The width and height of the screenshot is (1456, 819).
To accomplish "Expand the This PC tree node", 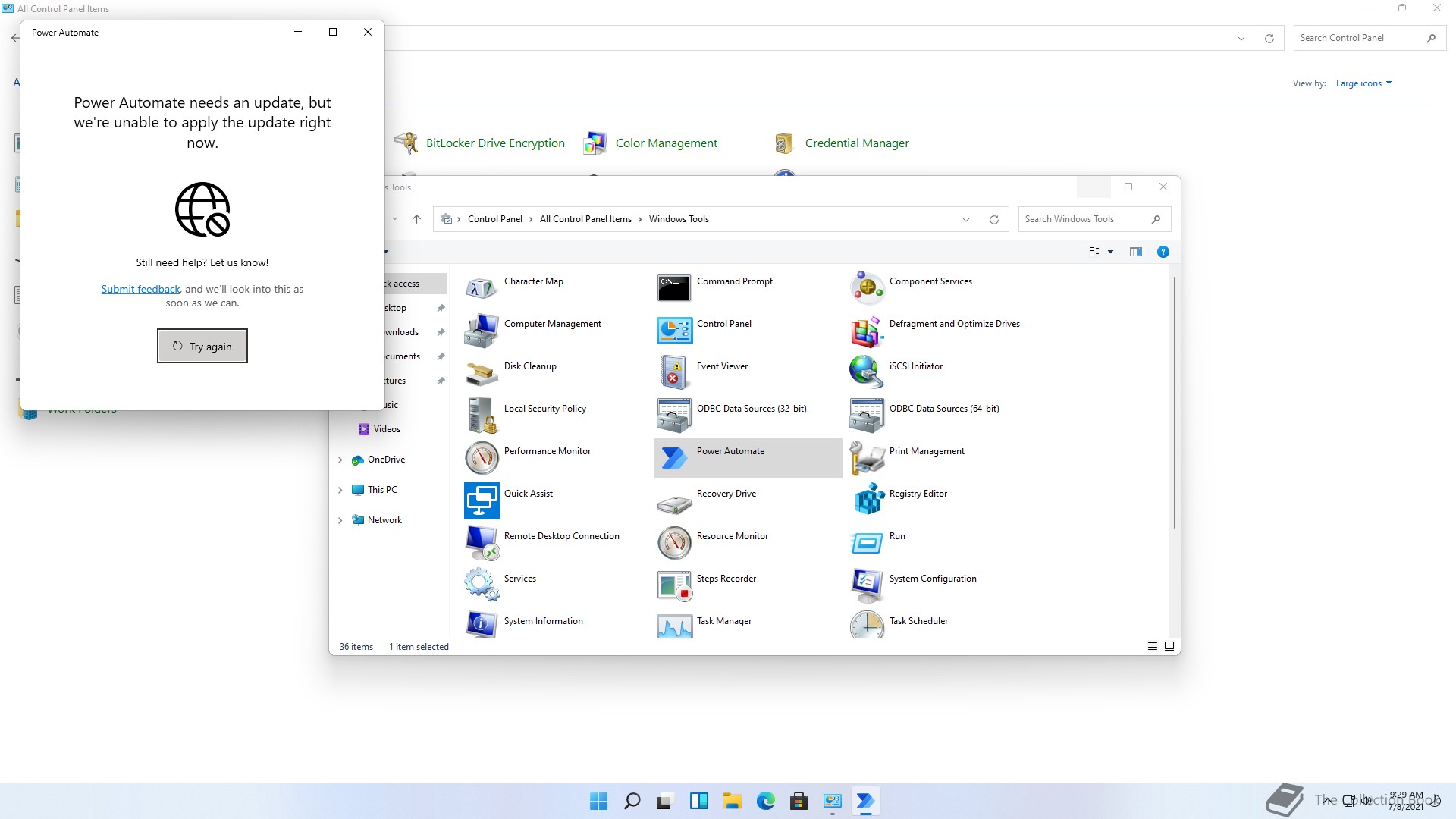I will 340,490.
